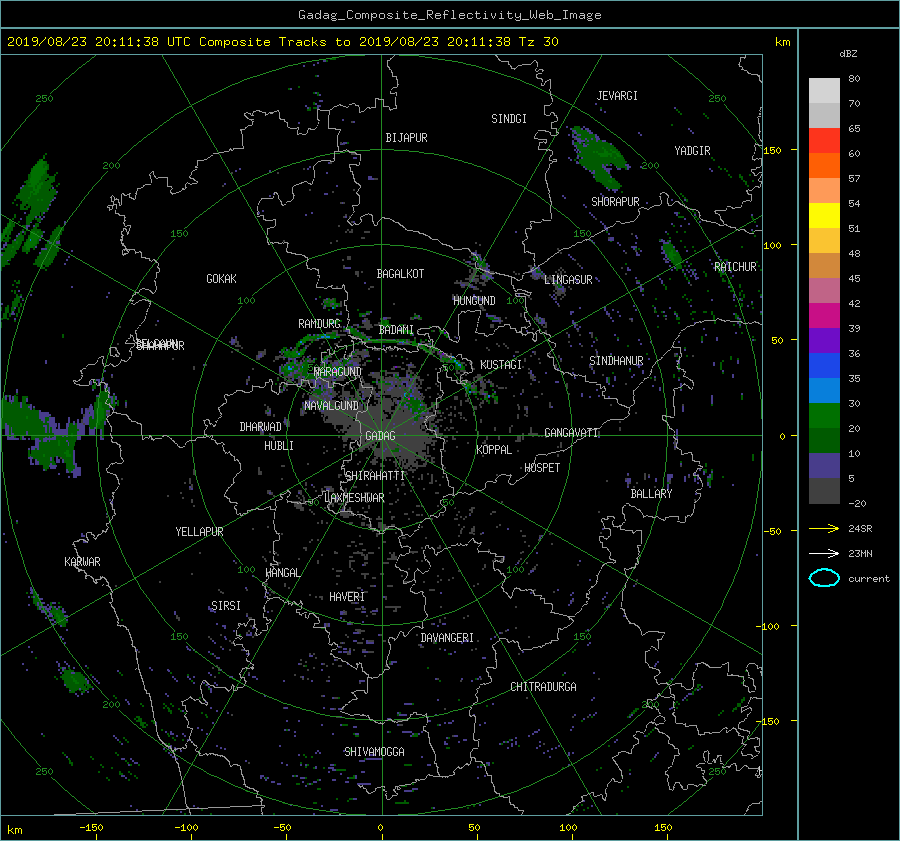Click the HUBLI city label
900x841 pixels.
(x=278, y=446)
